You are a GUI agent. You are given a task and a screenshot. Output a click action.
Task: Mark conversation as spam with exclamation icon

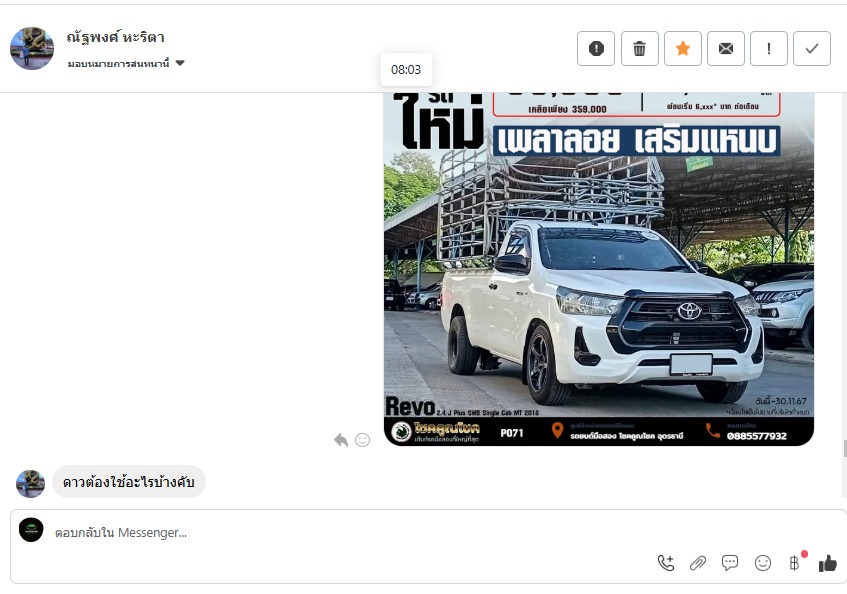click(596, 49)
